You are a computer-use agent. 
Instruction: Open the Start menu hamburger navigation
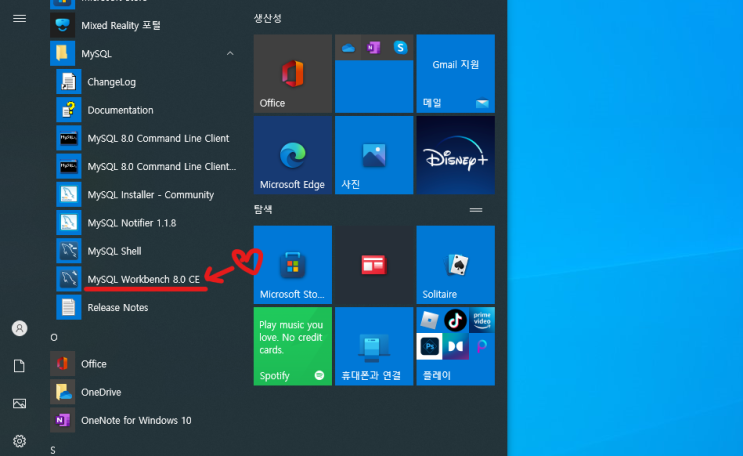click(x=19, y=18)
